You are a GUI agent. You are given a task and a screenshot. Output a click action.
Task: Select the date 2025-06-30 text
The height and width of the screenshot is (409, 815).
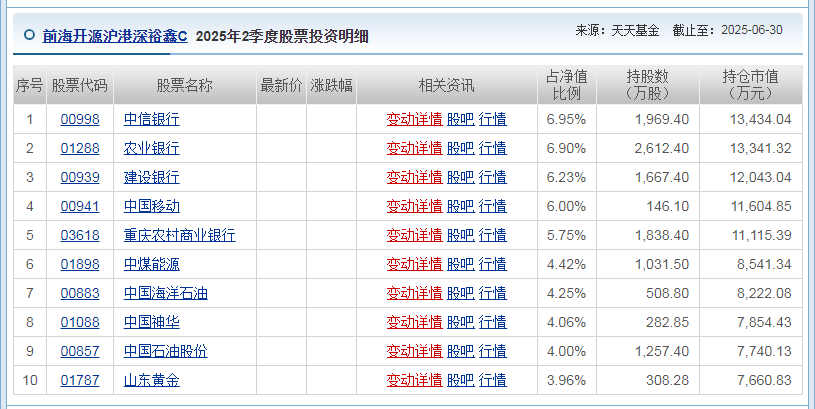coord(752,30)
